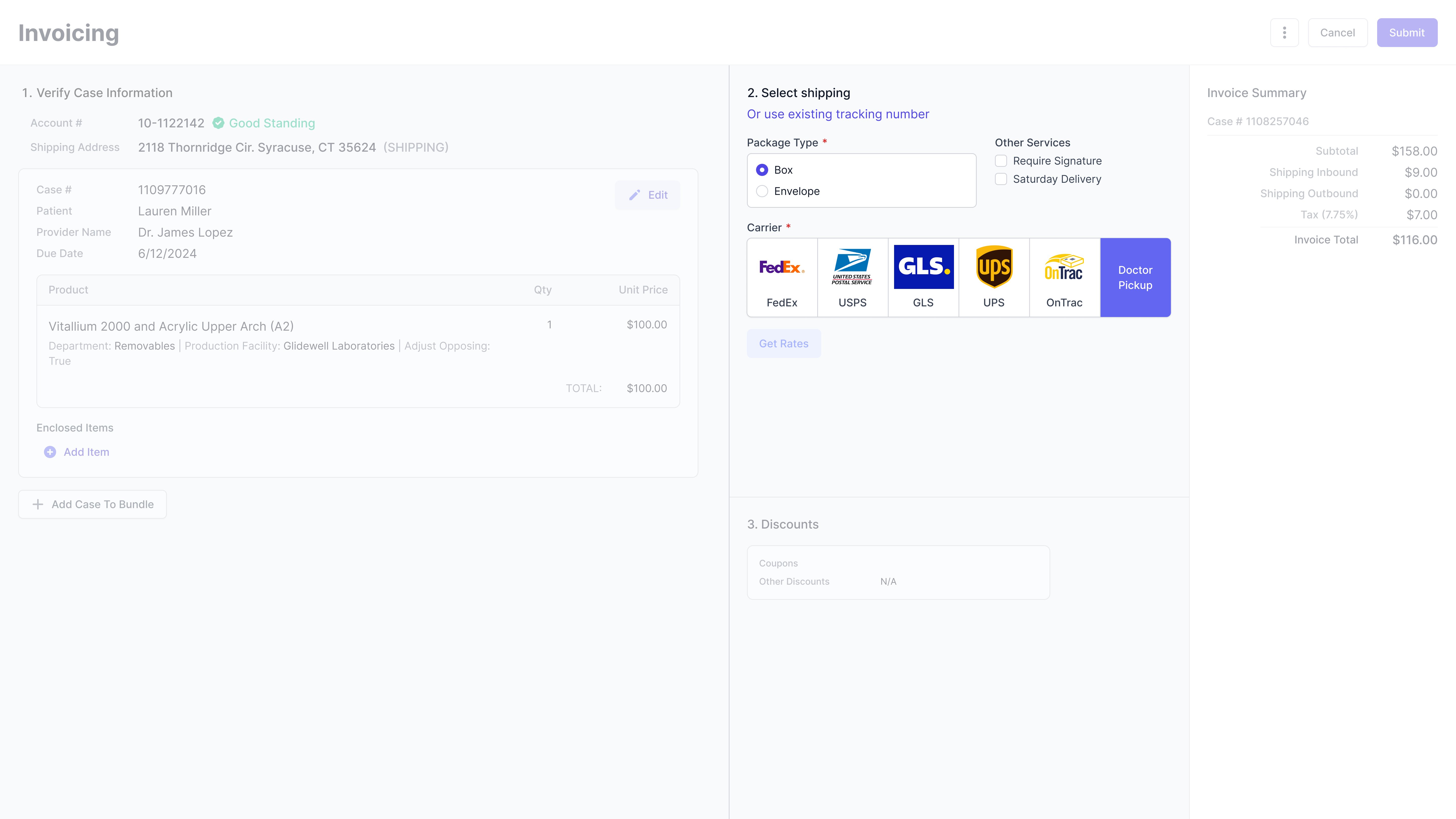The height and width of the screenshot is (819, 1456).
Task: Click the Other Services heading
Action: [1032, 143]
